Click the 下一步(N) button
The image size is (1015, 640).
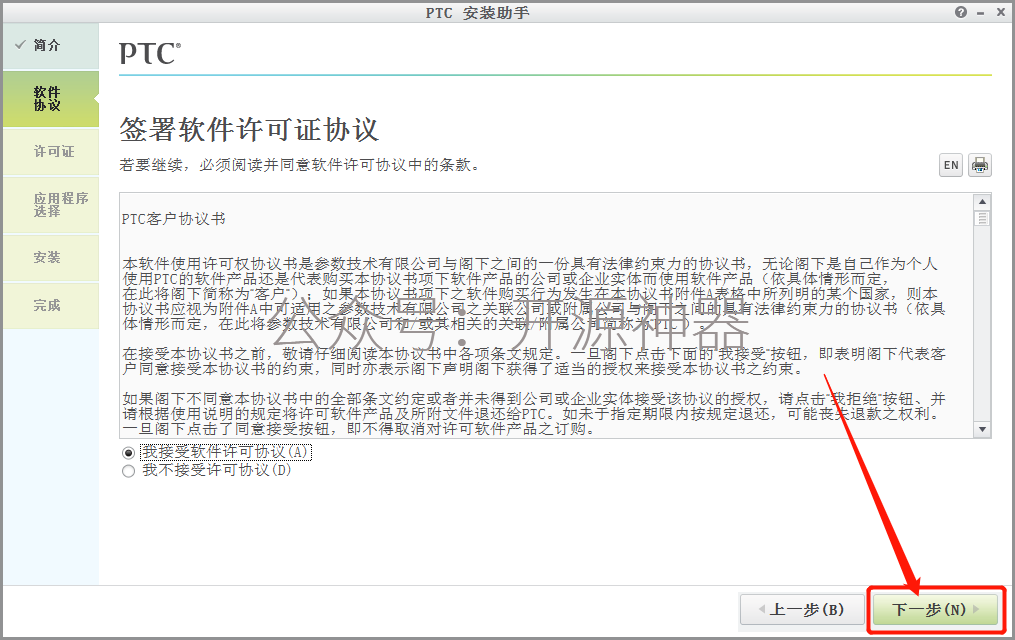click(935, 610)
